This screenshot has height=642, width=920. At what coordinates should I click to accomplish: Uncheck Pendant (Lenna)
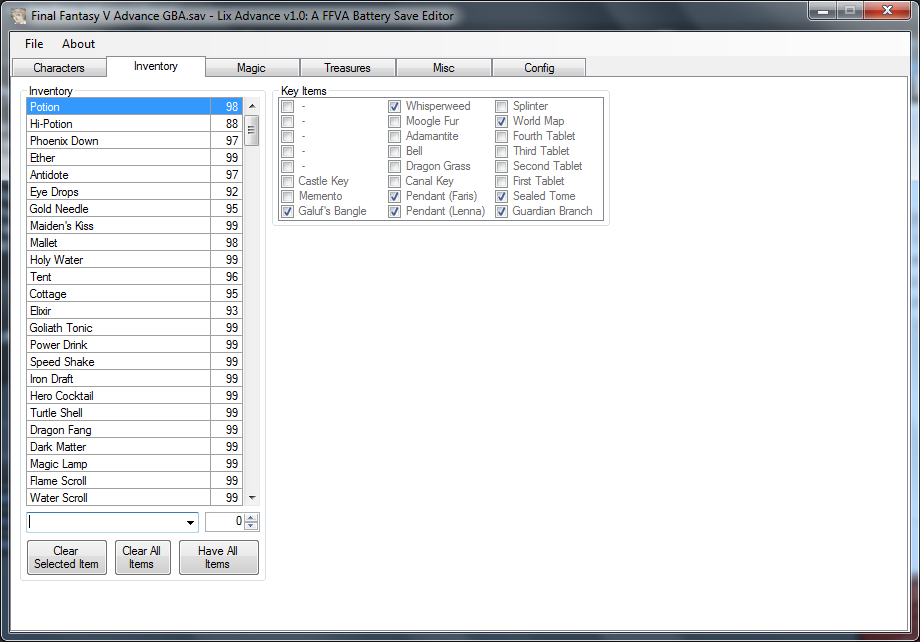click(394, 212)
